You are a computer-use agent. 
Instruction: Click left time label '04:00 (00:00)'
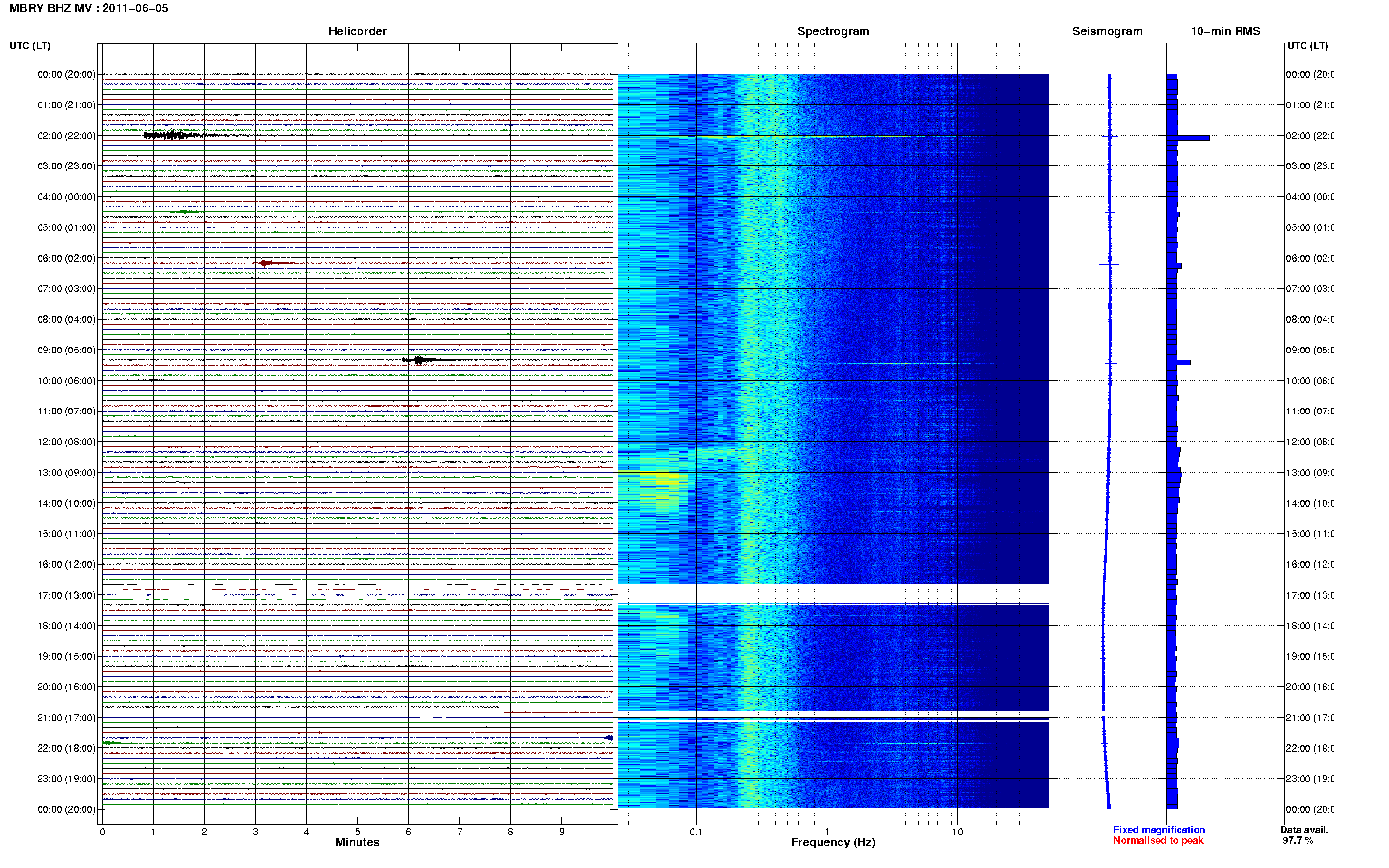(x=66, y=197)
